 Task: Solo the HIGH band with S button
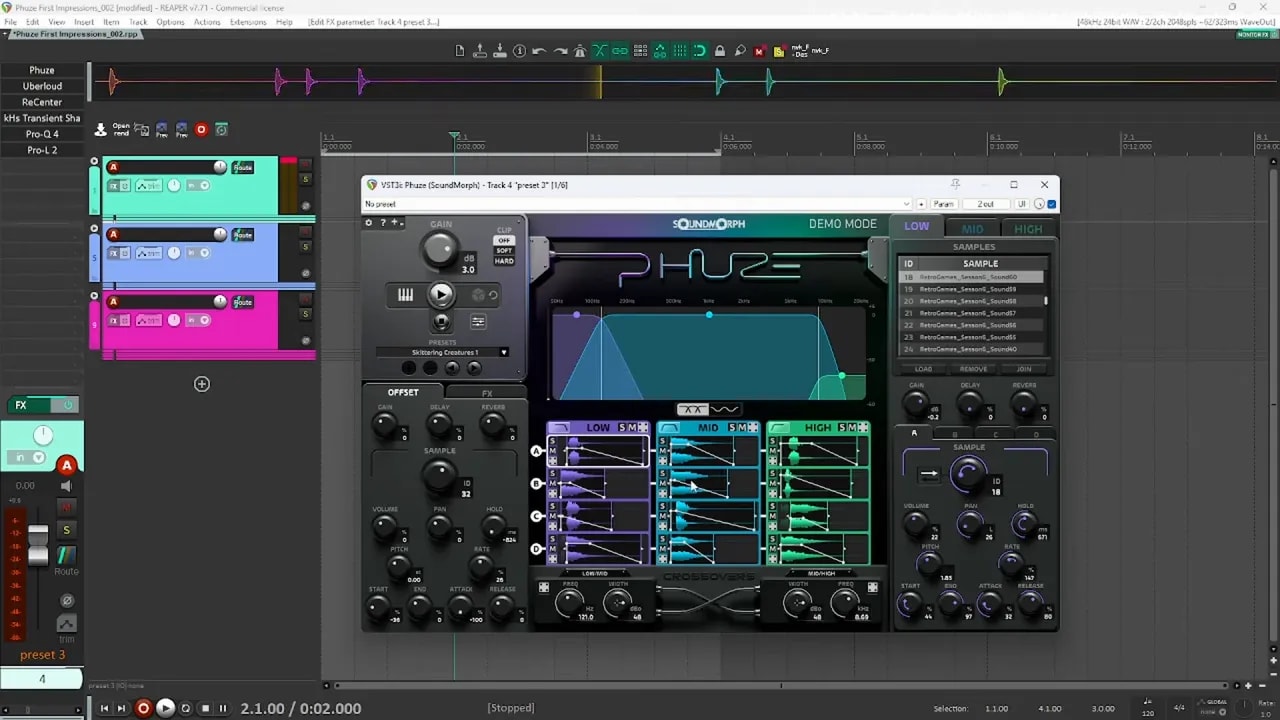click(x=841, y=428)
